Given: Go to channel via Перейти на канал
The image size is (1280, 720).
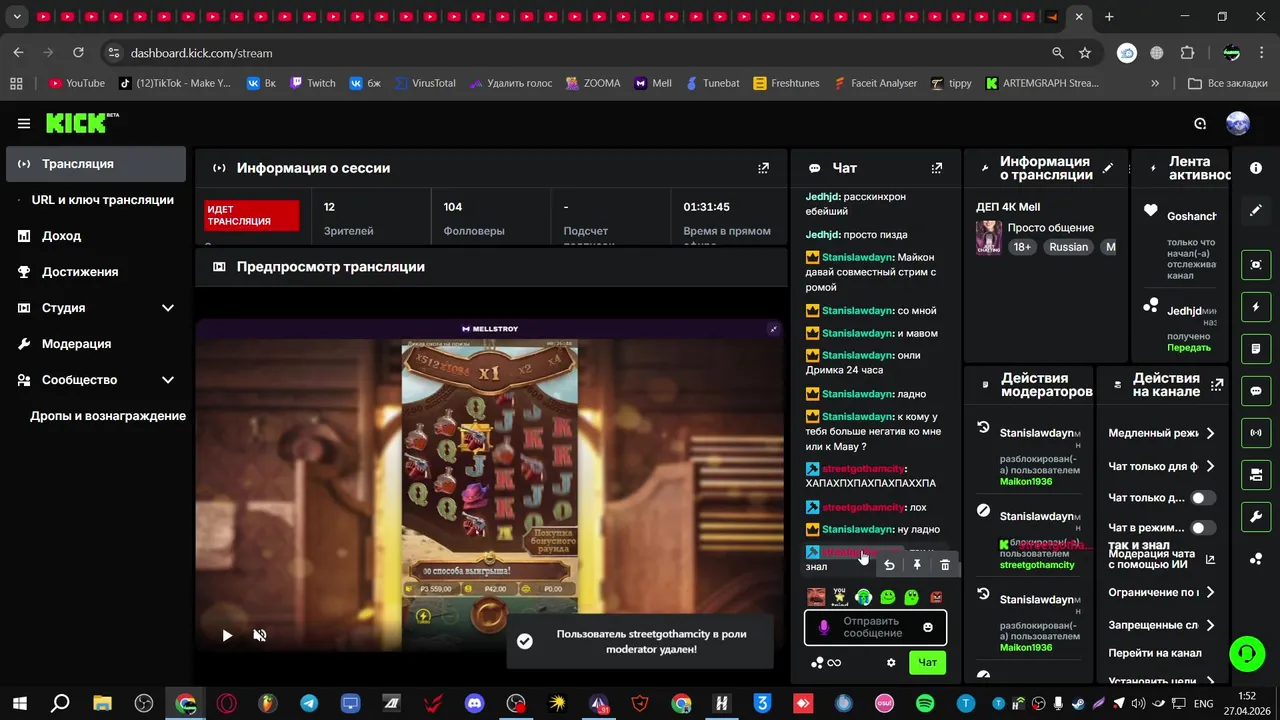Looking at the screenshot, I should point(1155,653).
